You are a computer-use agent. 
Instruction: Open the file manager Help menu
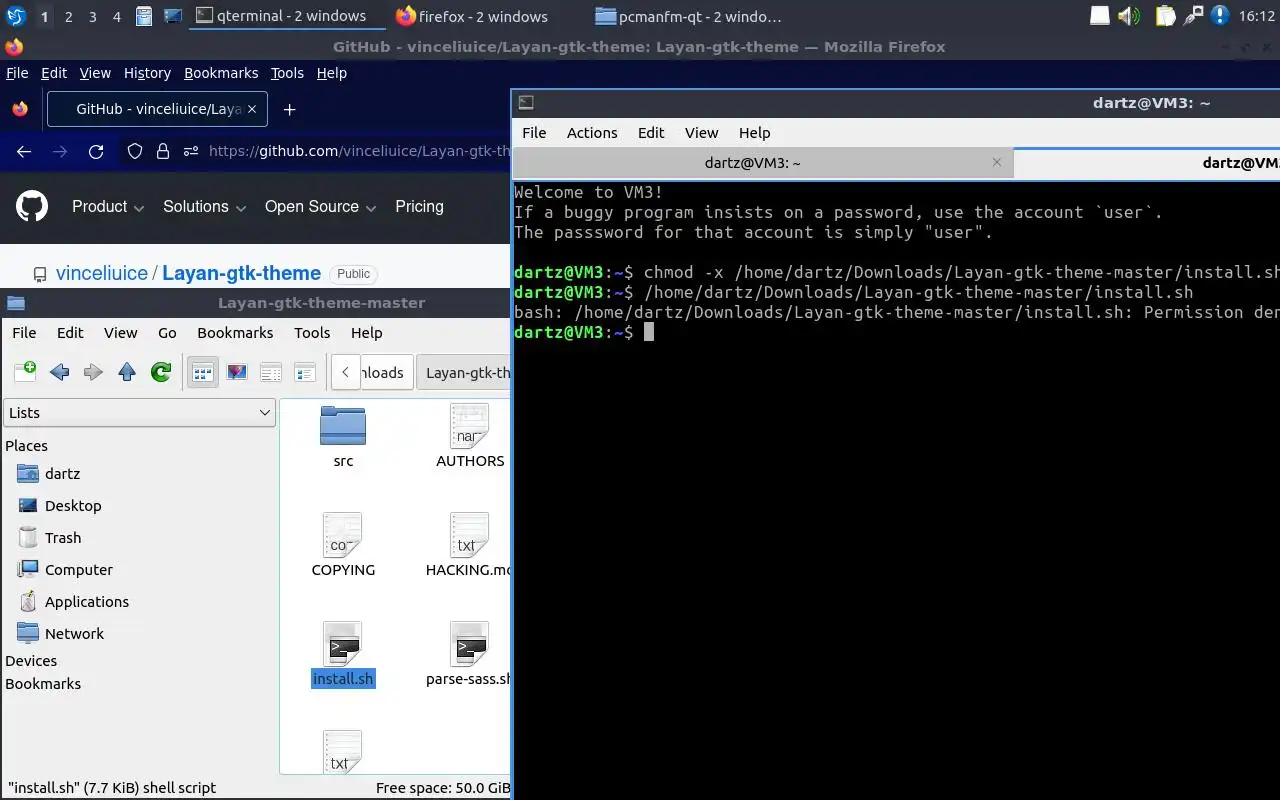[366, 332]
